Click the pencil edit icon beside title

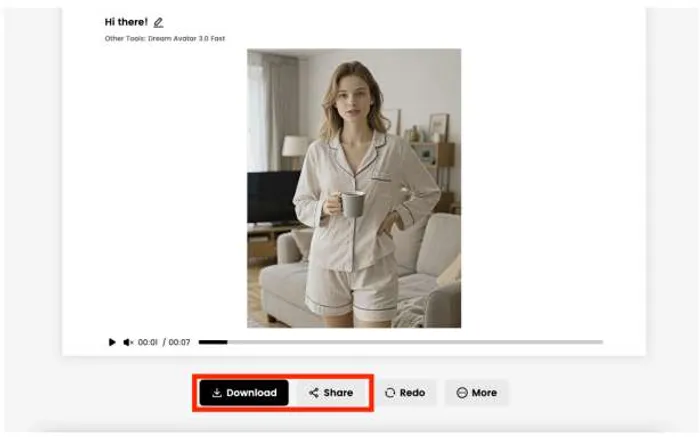pos(159,22)
